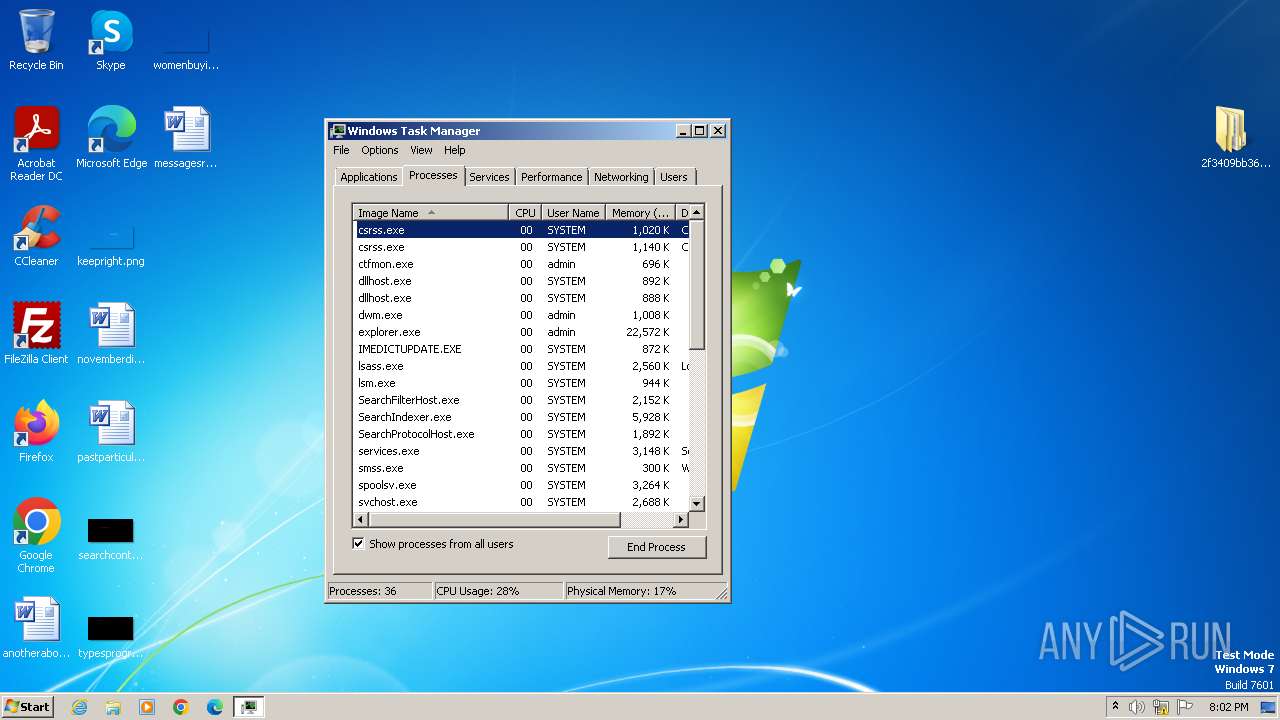Open FileZilla Client shortcut

coord(36,333)
